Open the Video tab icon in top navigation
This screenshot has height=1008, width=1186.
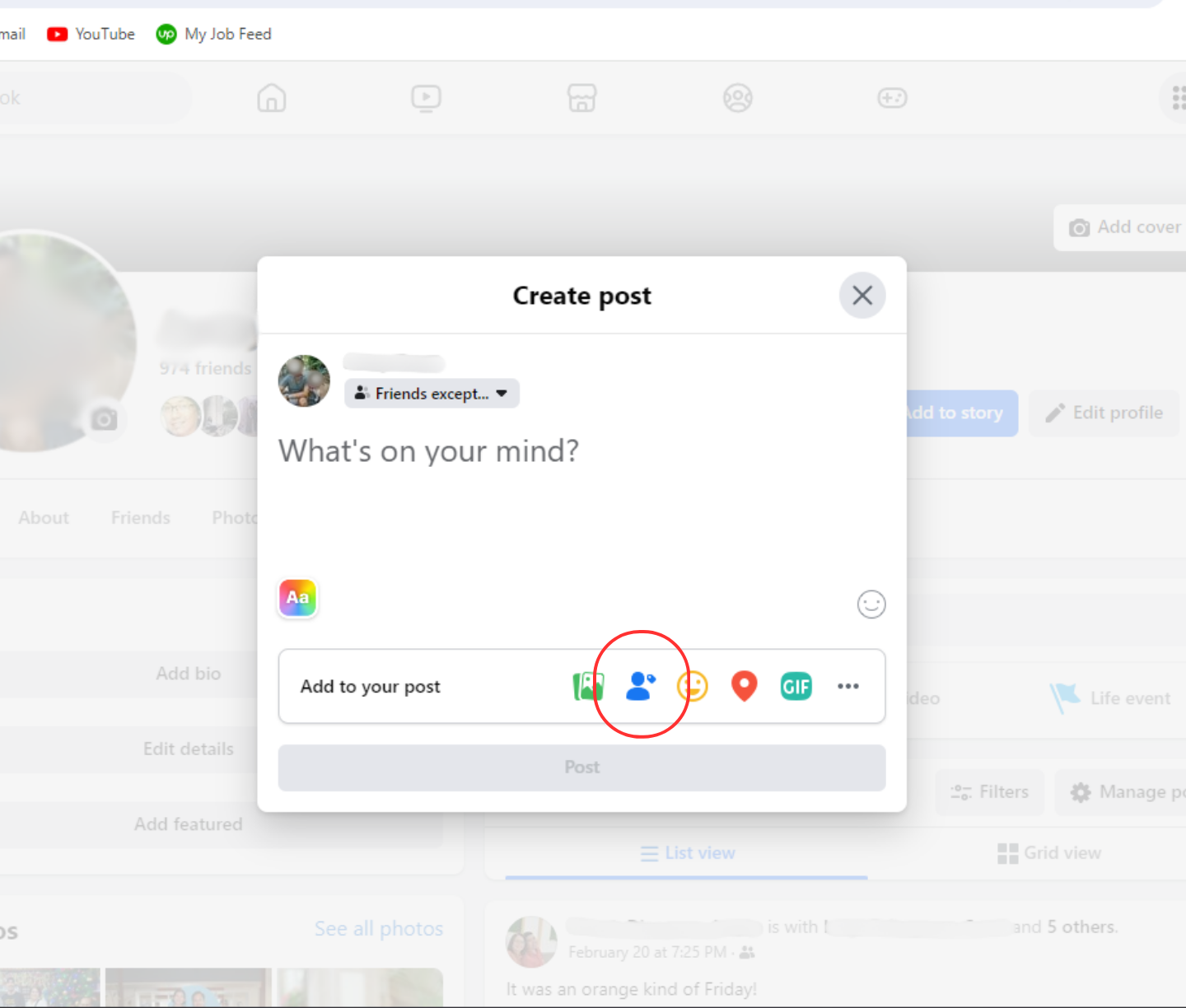427,98
